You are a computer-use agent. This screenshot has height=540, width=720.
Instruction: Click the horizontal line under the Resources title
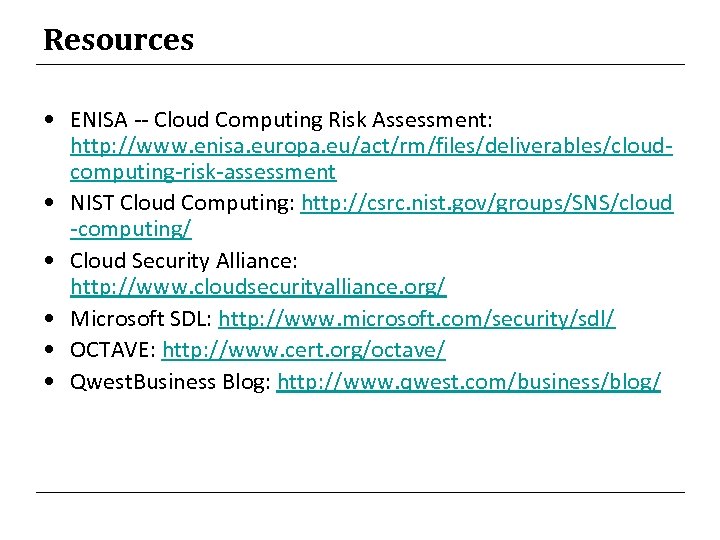tap(360, 65)
